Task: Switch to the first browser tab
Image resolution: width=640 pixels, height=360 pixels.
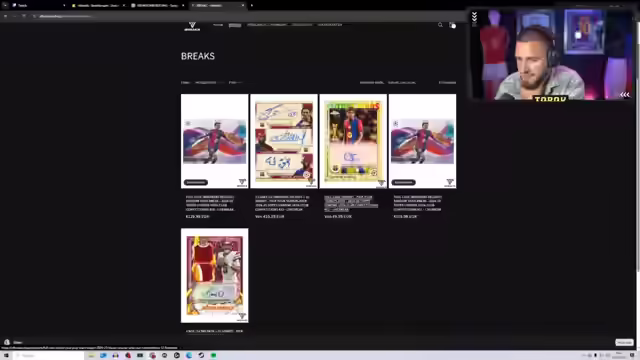Action: (38, 5)
